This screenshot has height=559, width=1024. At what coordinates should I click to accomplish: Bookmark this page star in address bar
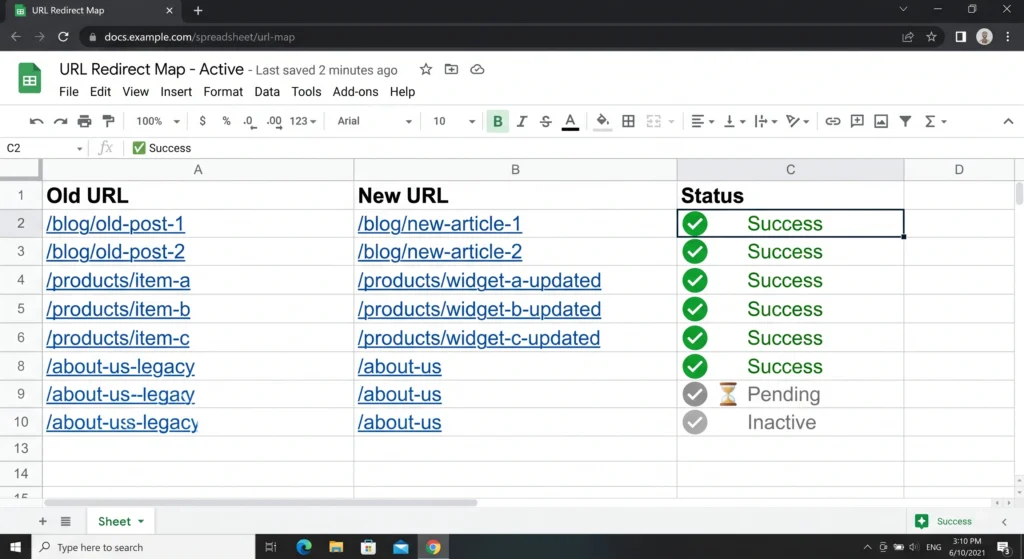tap(931, 37)
